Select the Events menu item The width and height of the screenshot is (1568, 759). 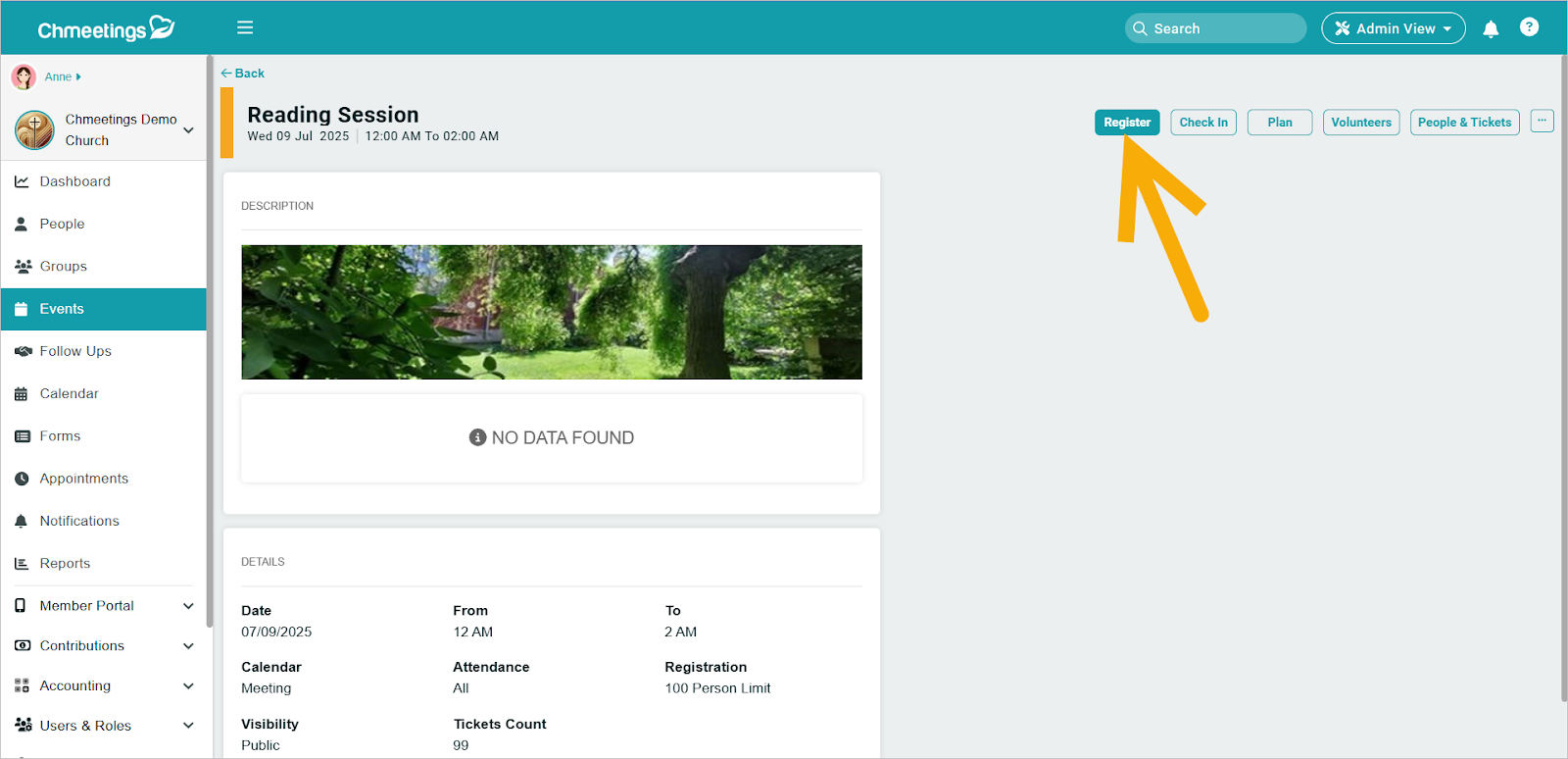pos(104,309)
